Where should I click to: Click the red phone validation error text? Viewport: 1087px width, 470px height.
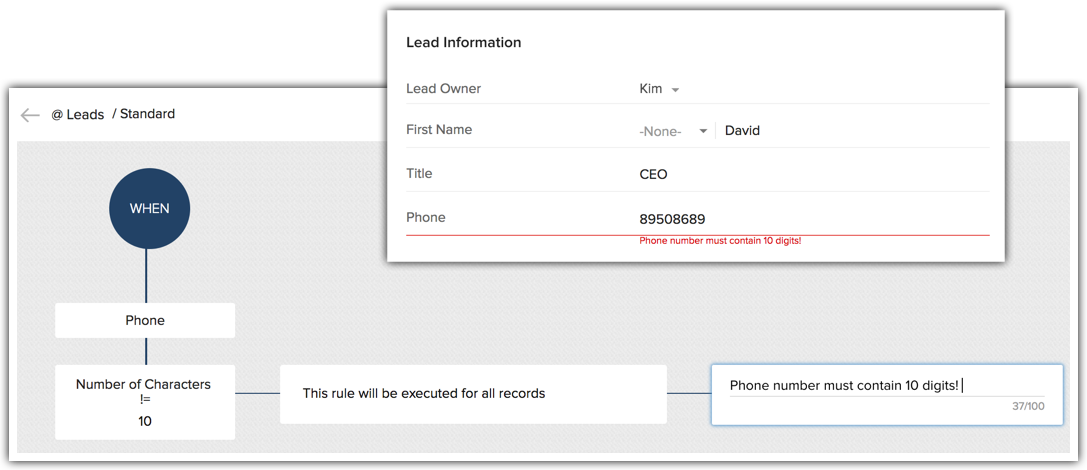click(x=720, y=241)
